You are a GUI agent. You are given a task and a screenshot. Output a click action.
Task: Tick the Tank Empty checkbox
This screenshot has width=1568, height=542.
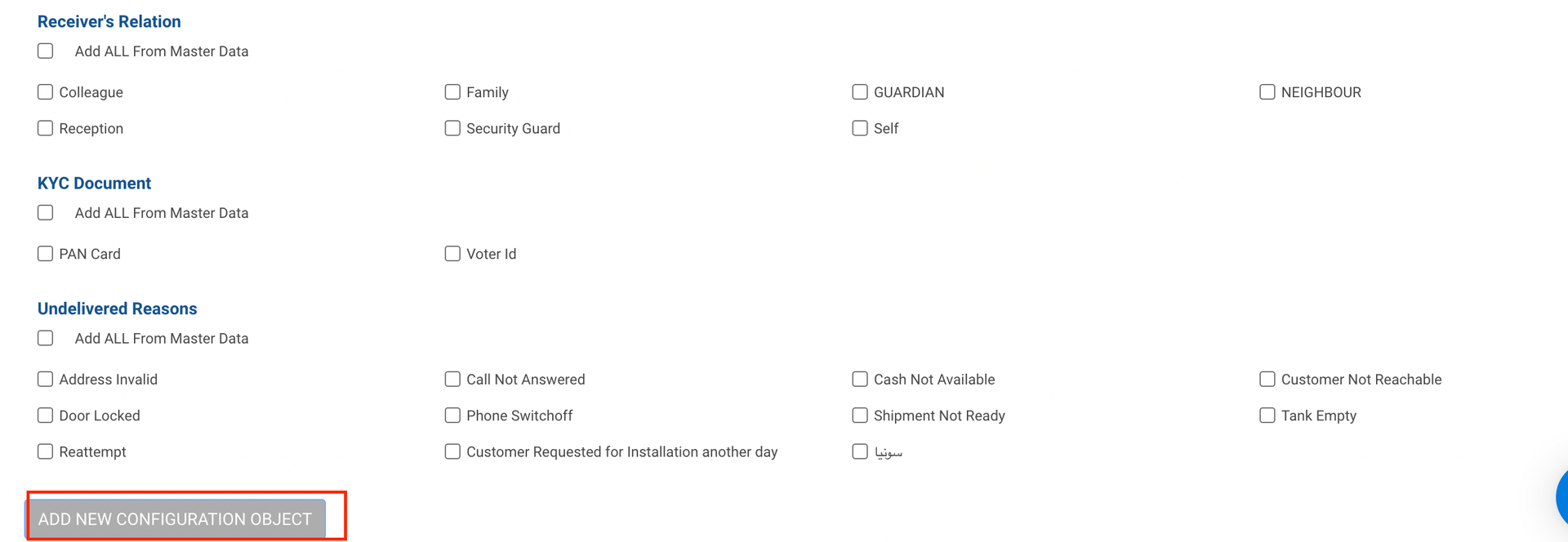1267,415
